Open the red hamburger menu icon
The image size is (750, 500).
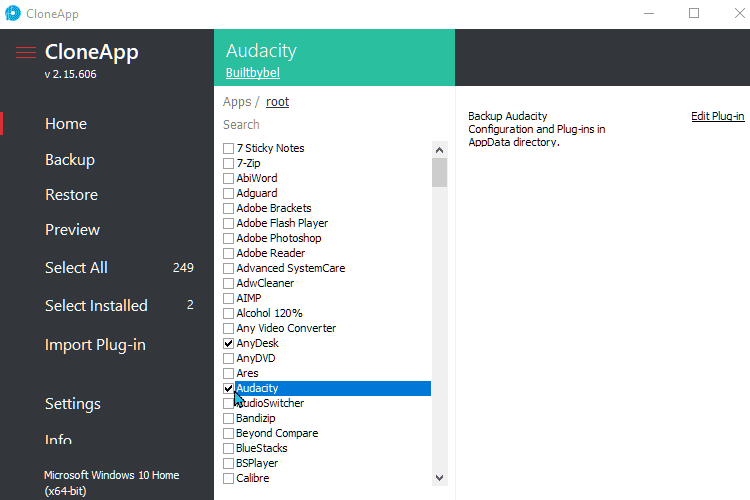[x=26, y=52]
